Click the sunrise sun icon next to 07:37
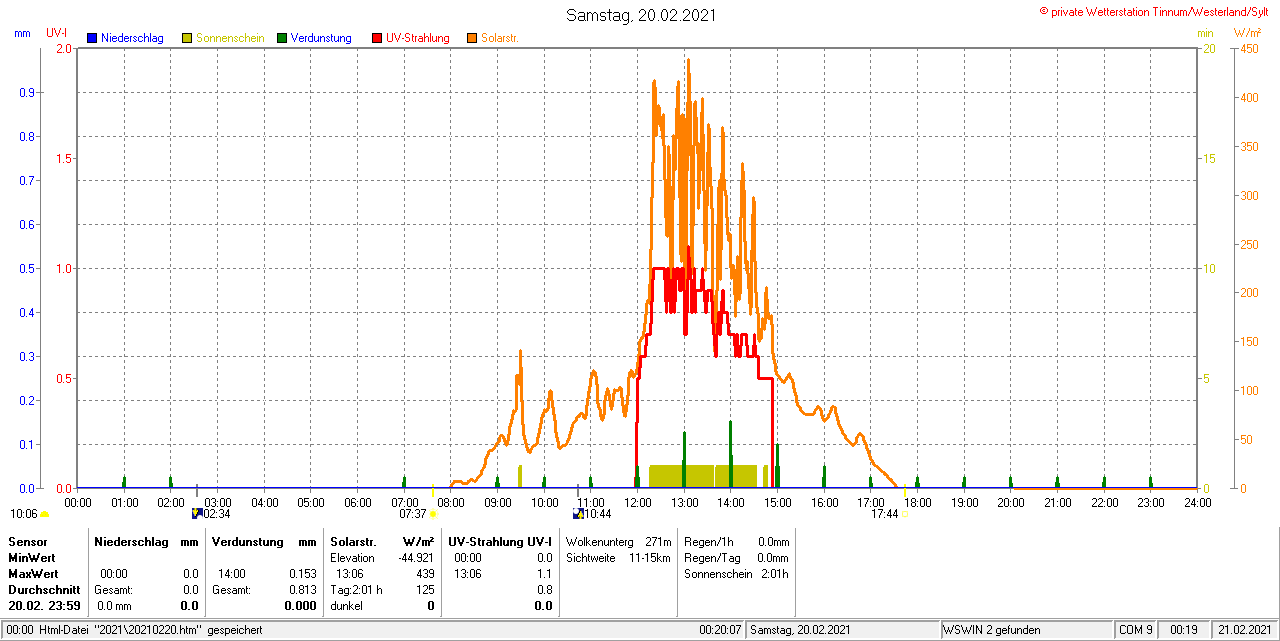 point(433,514)
